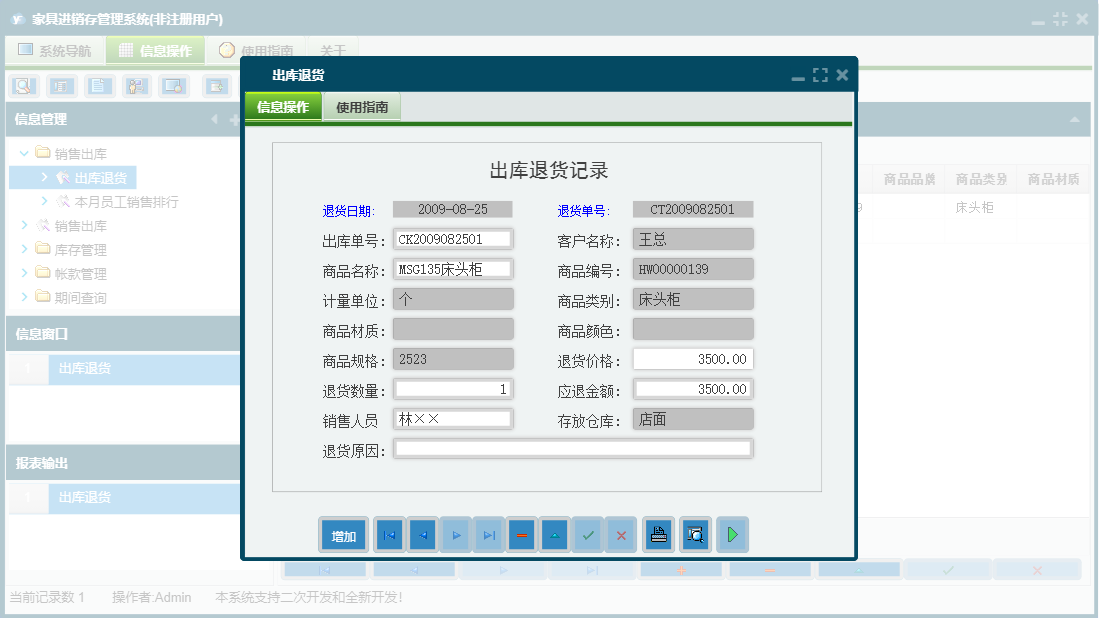The width and height of the screenshot is (1099, 618).
Task: Confirm changes with the green check icon
Action: point(588,534)
